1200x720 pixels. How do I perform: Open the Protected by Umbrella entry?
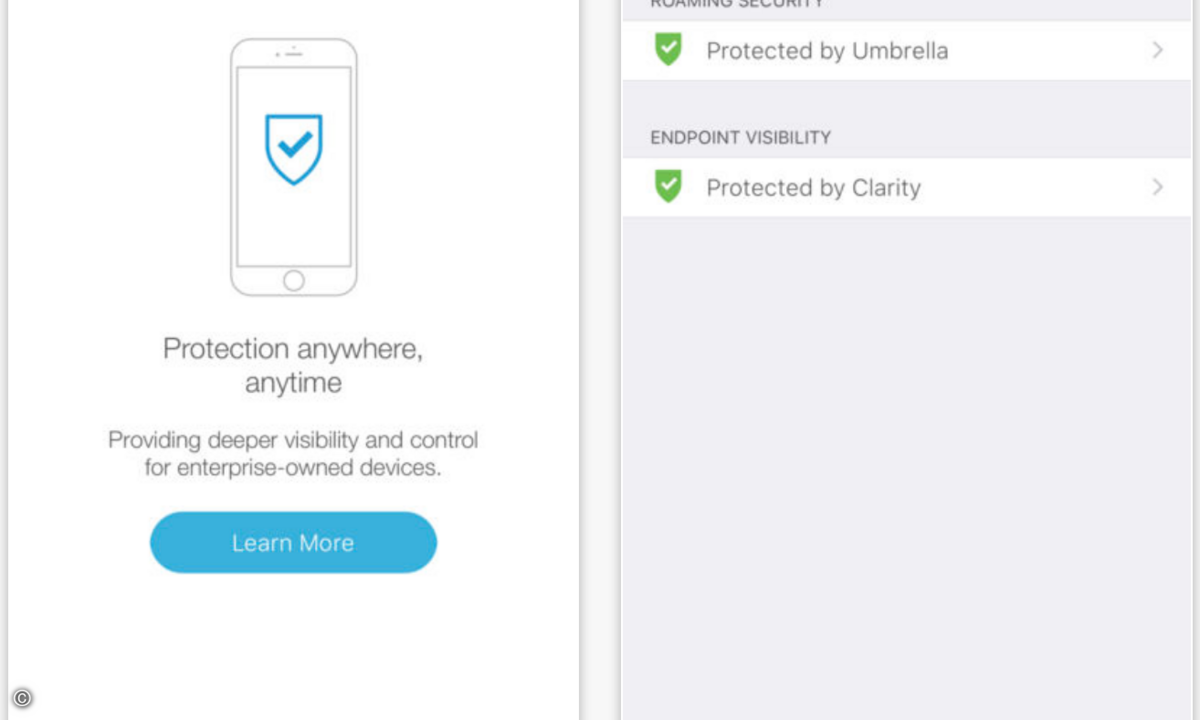(x=906, y=50)
